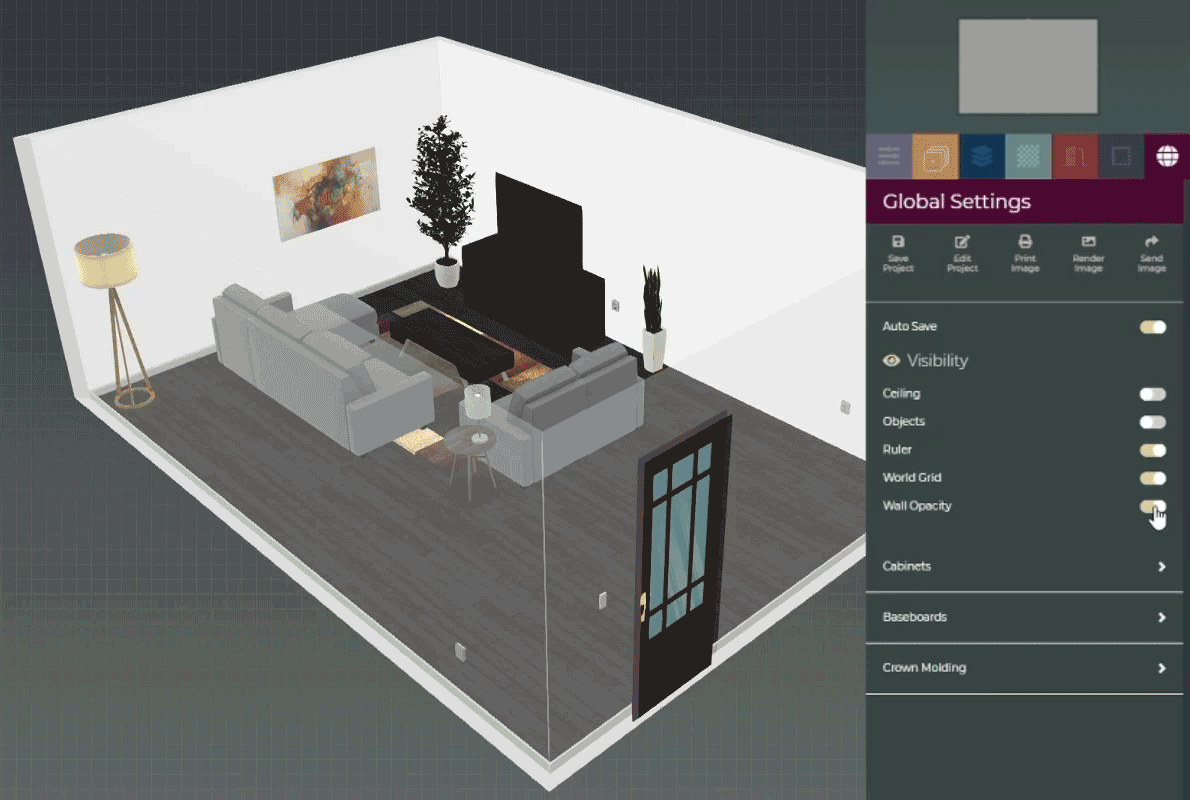Click the Print Image icon
The height and width of the screenshot is (800, 1190).
[x=1025, y=243]
